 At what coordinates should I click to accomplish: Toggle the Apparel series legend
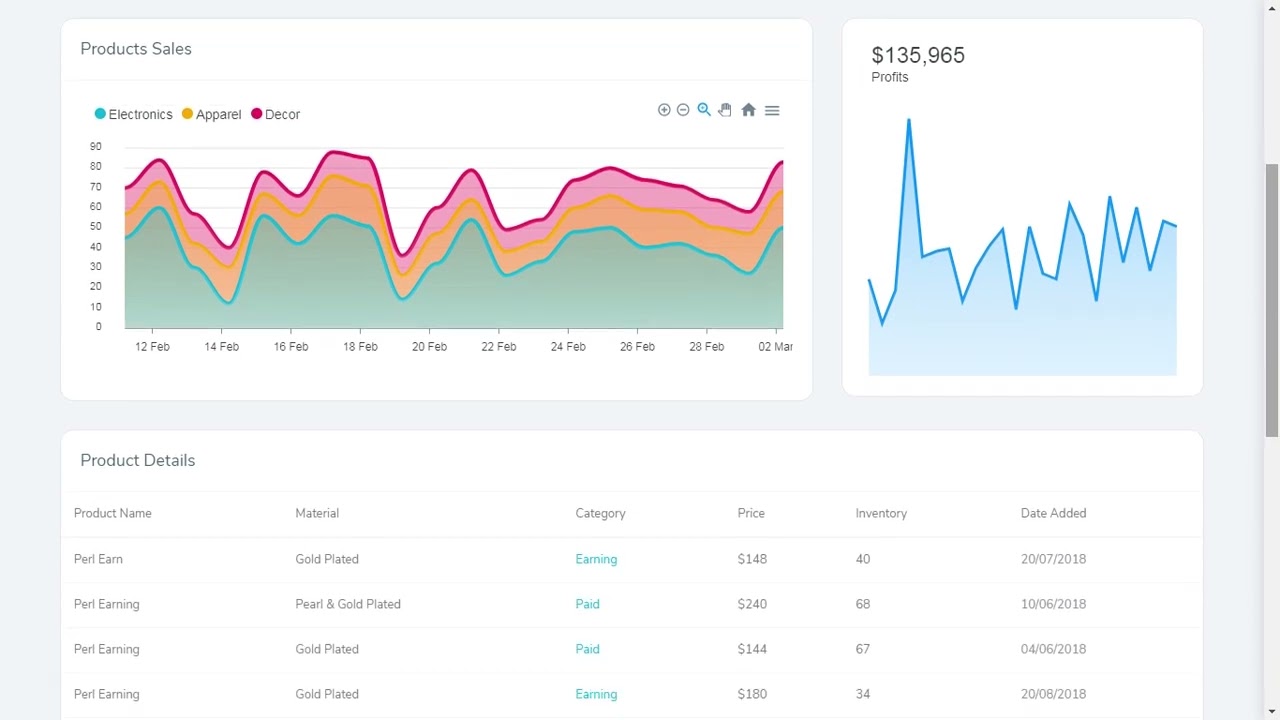pos(211,114)
